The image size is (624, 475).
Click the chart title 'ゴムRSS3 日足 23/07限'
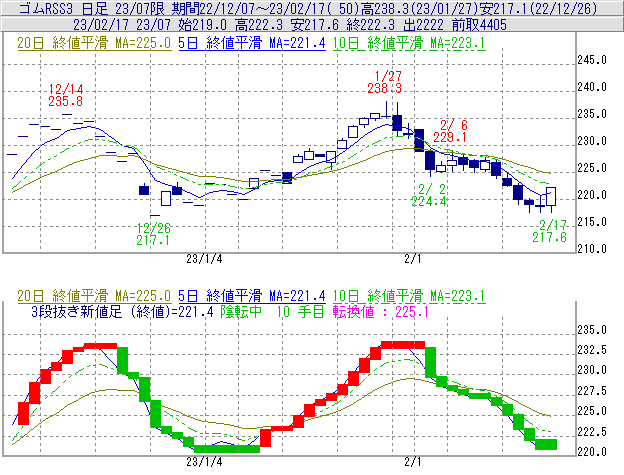click(92, 8)
